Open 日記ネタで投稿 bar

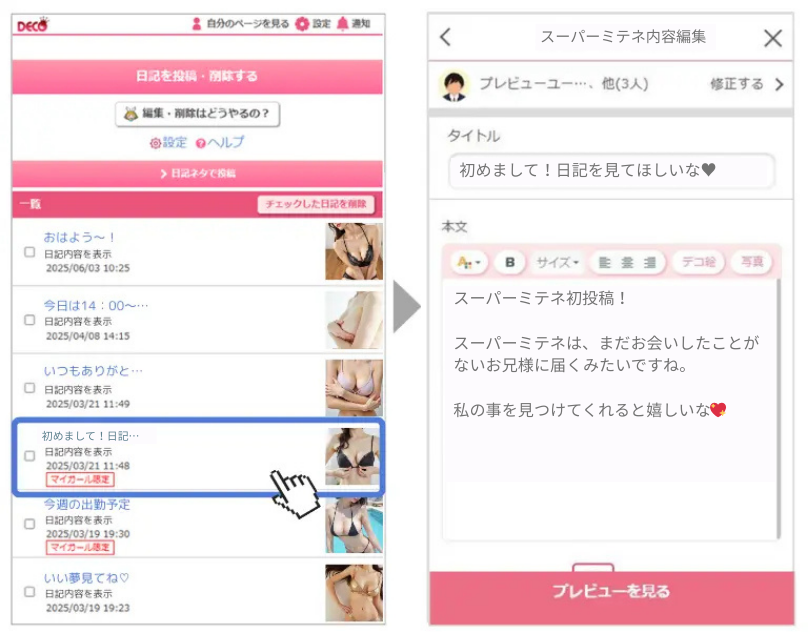click(x=197, y=174)
